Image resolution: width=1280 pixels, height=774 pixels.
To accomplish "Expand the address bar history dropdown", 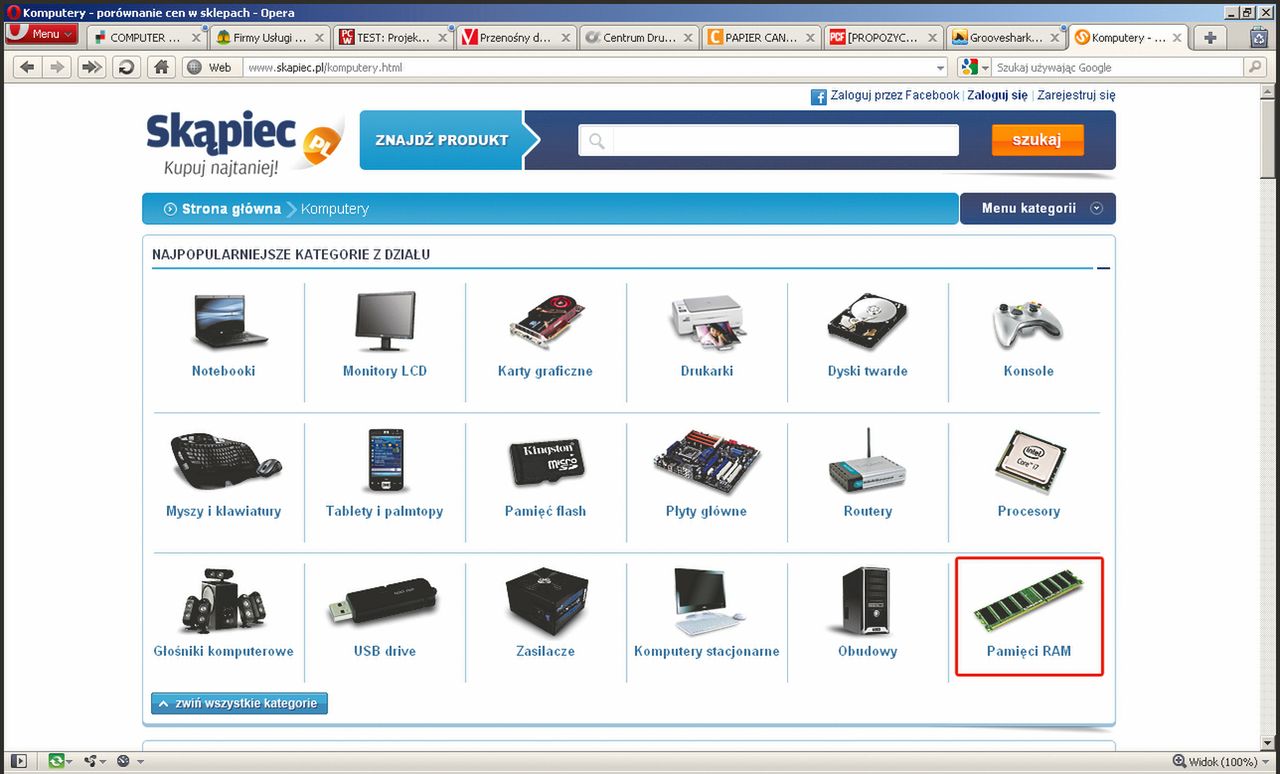I will click(x=940, y=68).
